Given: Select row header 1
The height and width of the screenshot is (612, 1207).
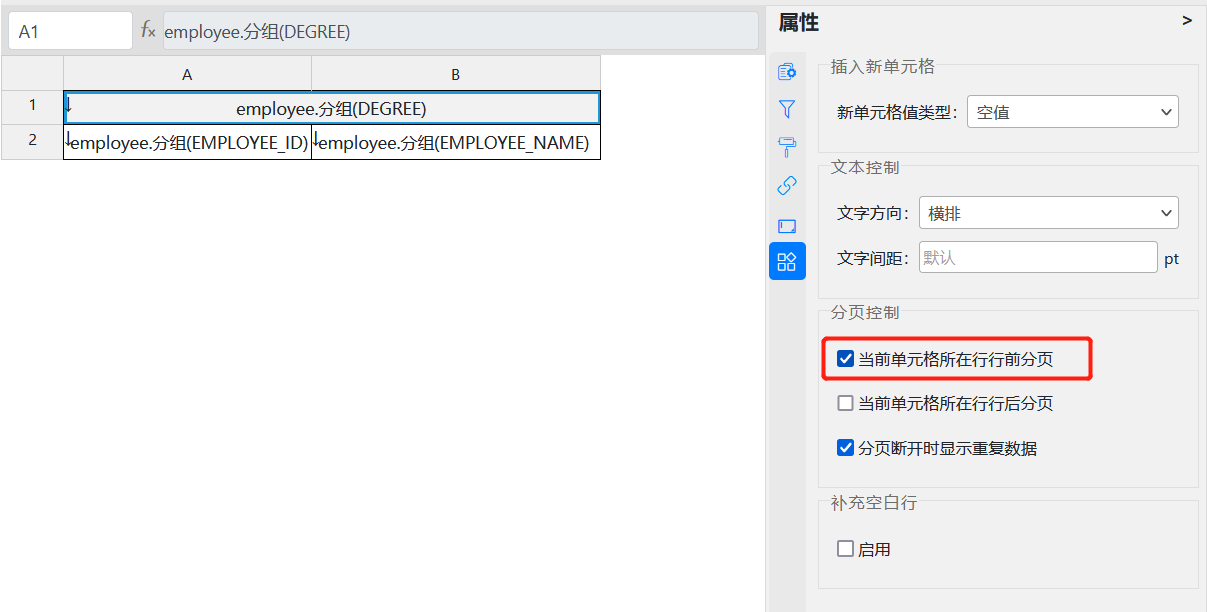Looking at the screenshot, I should pyautogui.click(x=32, y=107).
